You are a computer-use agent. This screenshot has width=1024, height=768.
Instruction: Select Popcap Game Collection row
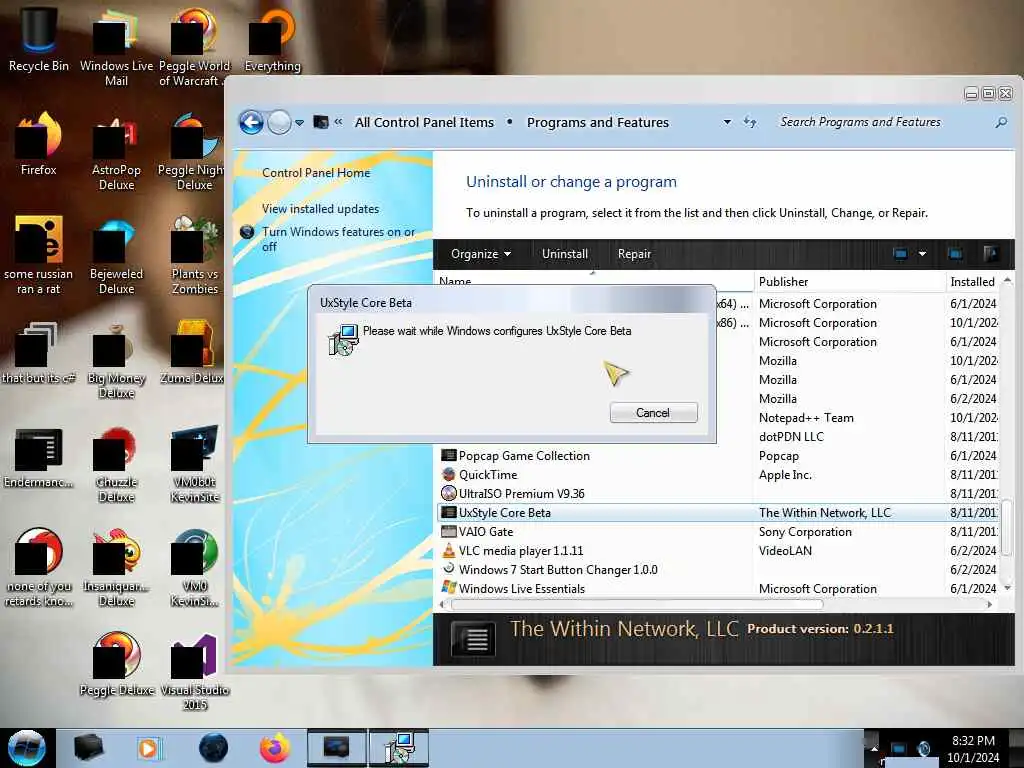coord(718,456)
